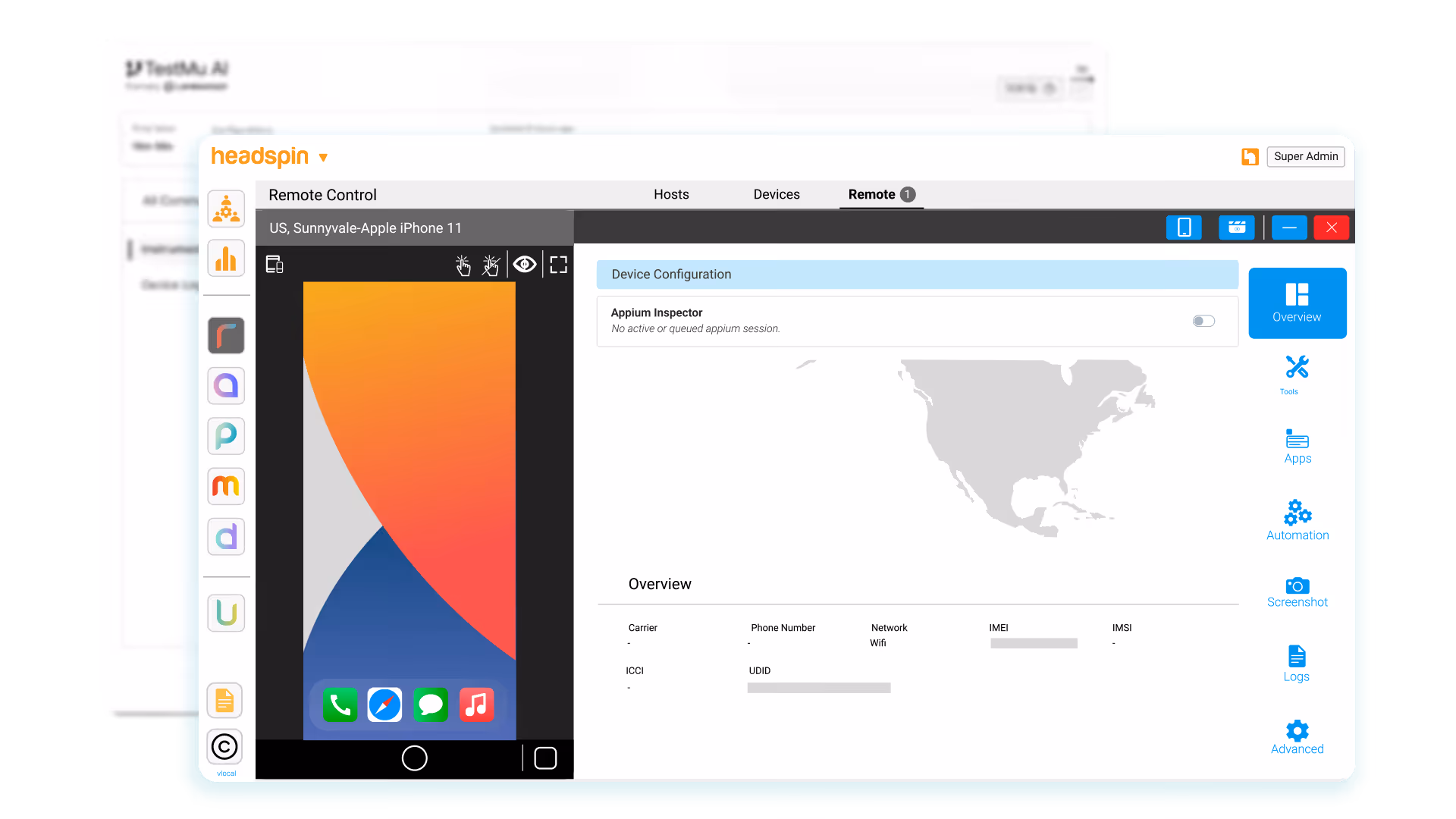Click the fullscreen expand icon
Screen dimensions: 1456x819
(559, 265)
